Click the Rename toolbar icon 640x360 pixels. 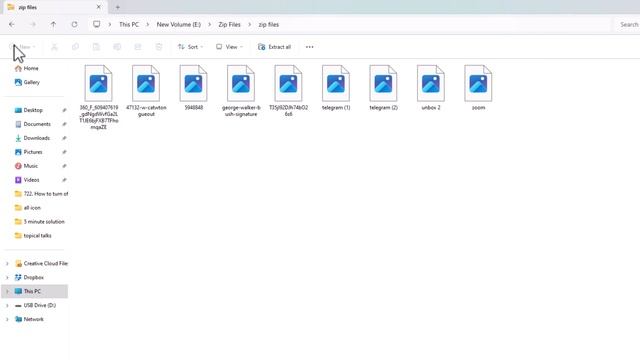tap(117, 47)
